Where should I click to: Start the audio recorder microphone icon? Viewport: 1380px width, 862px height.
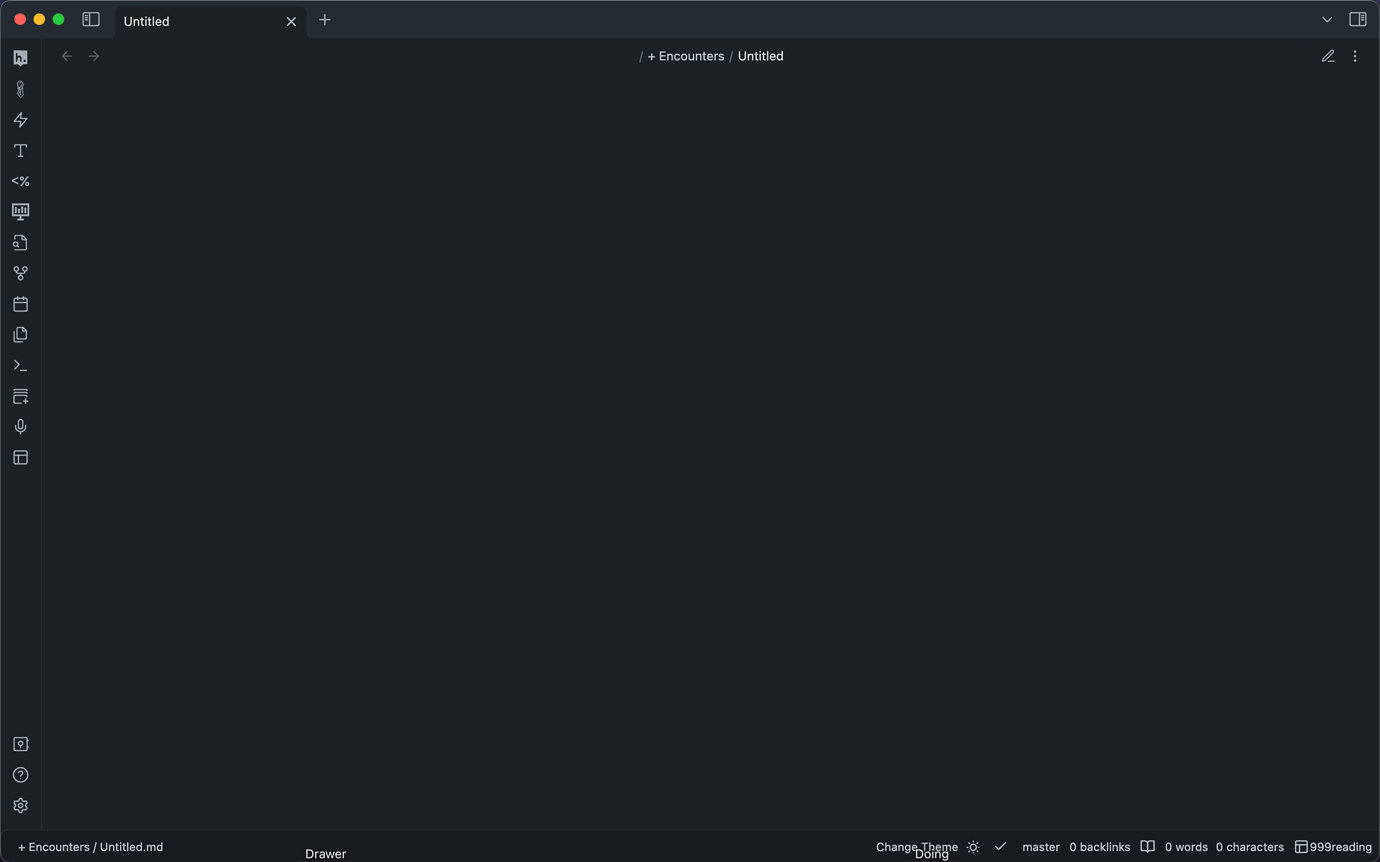(x=20, y=427)
